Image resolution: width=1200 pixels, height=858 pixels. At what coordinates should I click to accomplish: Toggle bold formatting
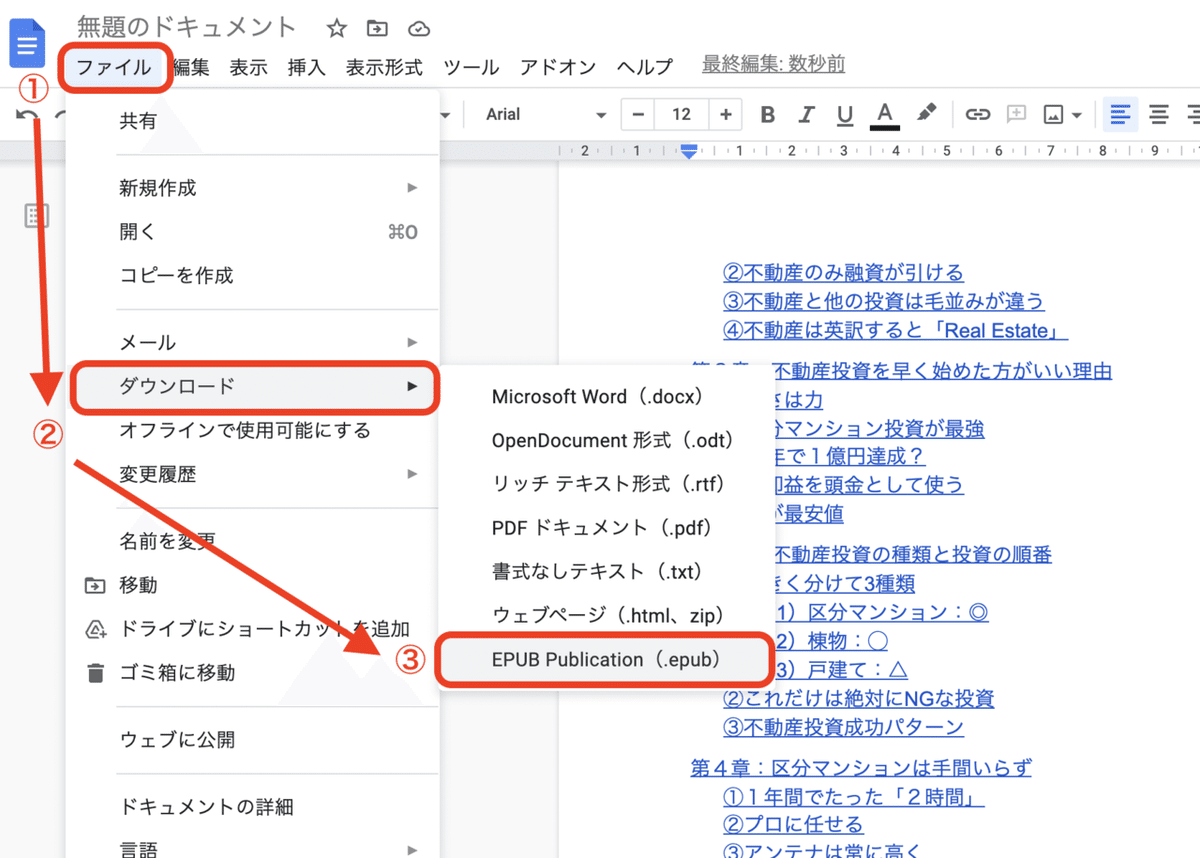point(768,115)
